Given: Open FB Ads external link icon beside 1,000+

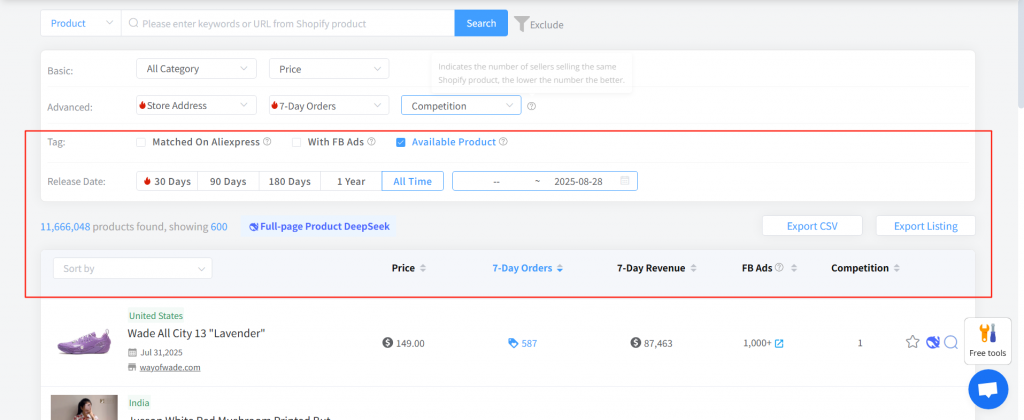Looking at the screenshot, I should (779, 343).
